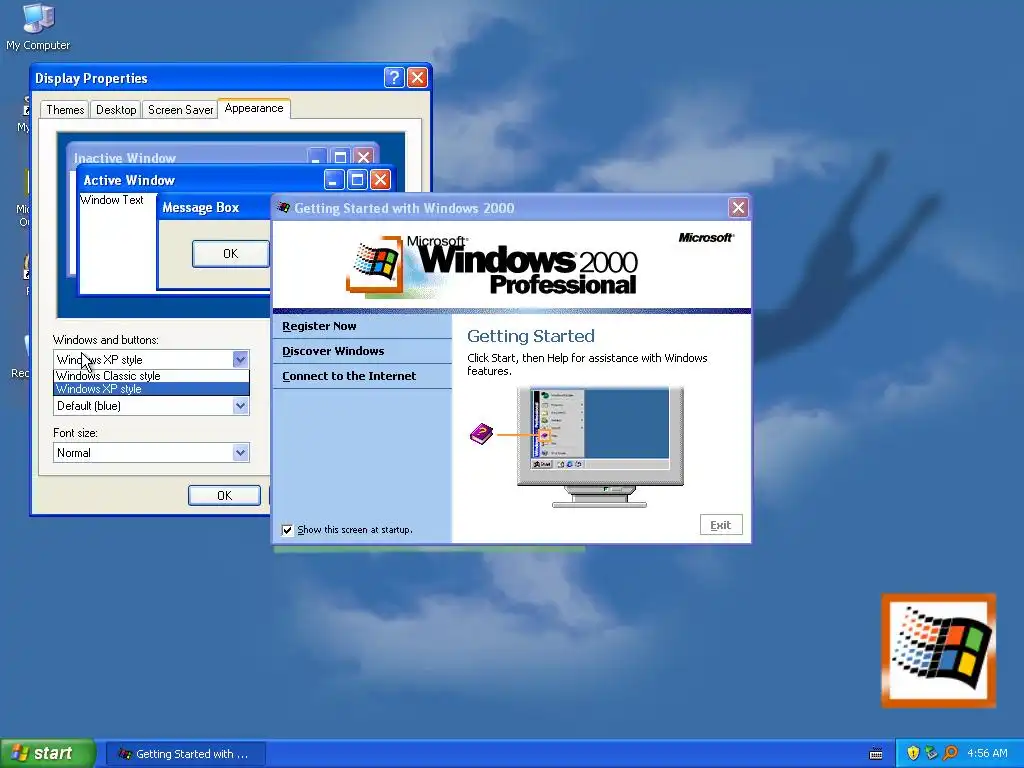The width and height of the screenshot is (1024, 768).
Task: Click the orange magnifier tray icon
Action: pyautogui.click(x=950, y=753)
